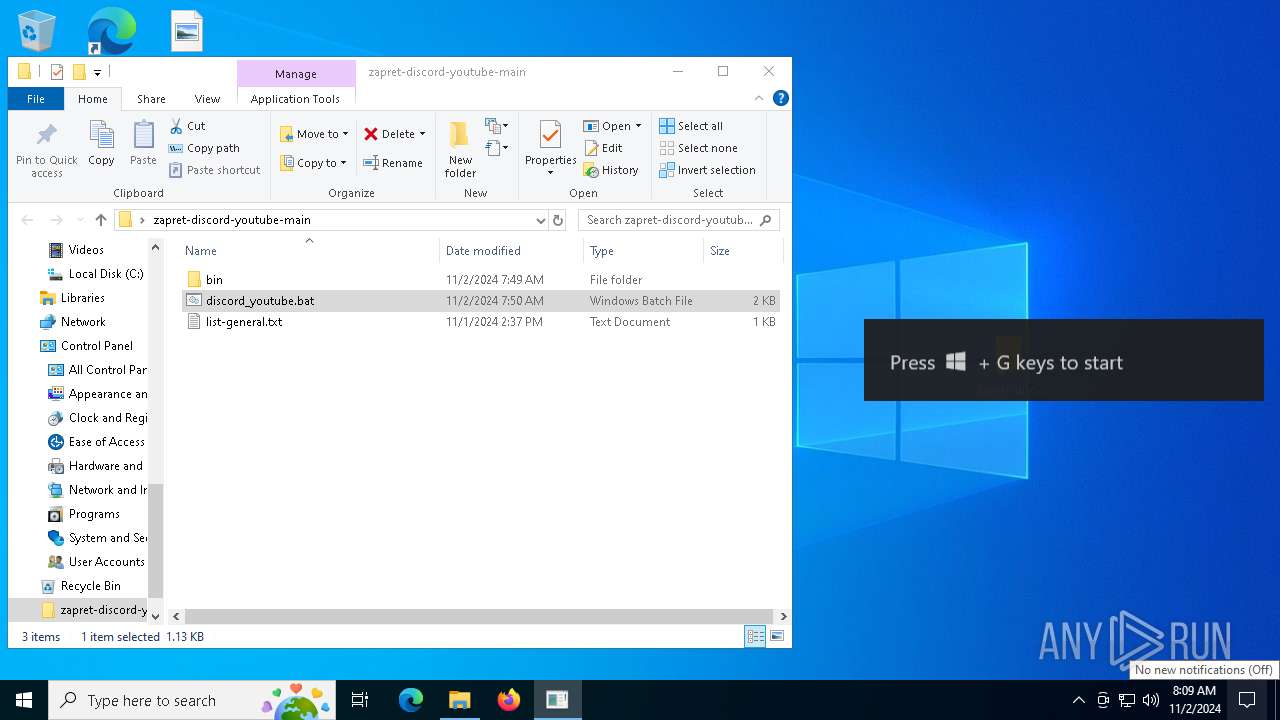Select Control Panel in navigation pane
The width and height of the screenshot is (1280, 720).
86,346
